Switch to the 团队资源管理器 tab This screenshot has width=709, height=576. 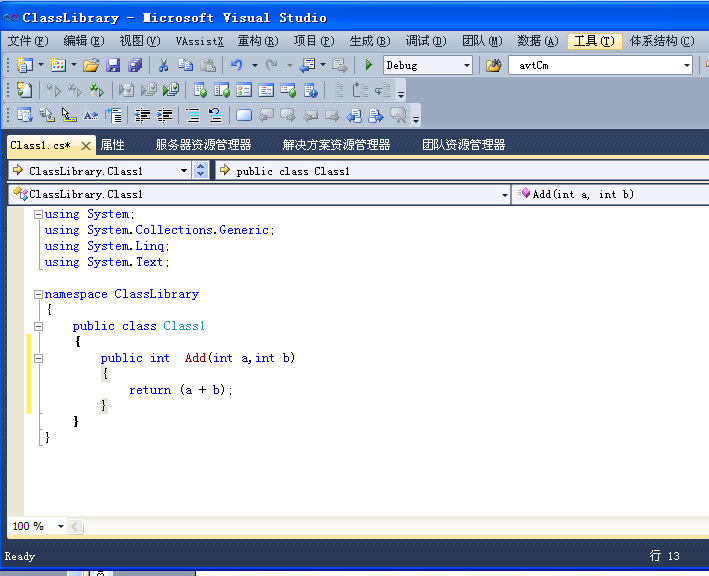click(463, 145)
